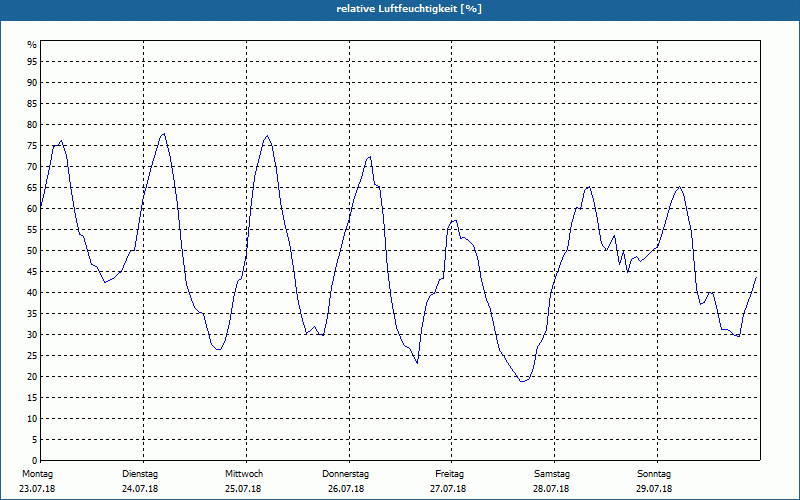800x500 pixels.
Task: Click the y-axis value '85'
Action: [32, 104]
